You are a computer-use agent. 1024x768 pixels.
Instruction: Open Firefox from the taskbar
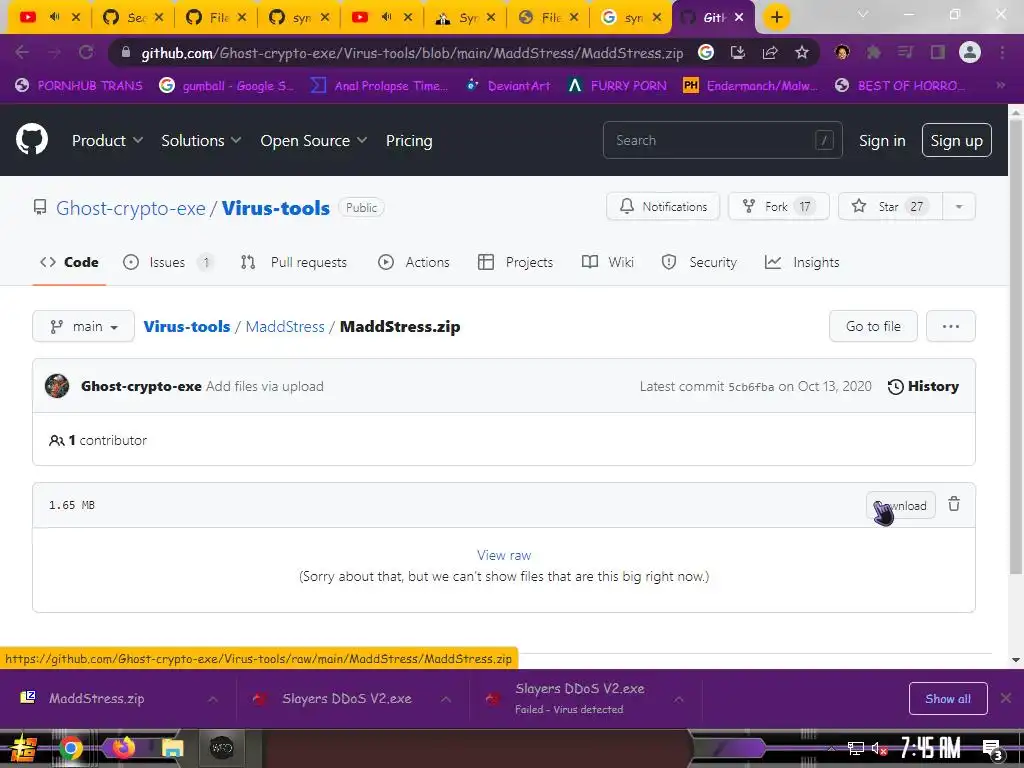point(123,748)
